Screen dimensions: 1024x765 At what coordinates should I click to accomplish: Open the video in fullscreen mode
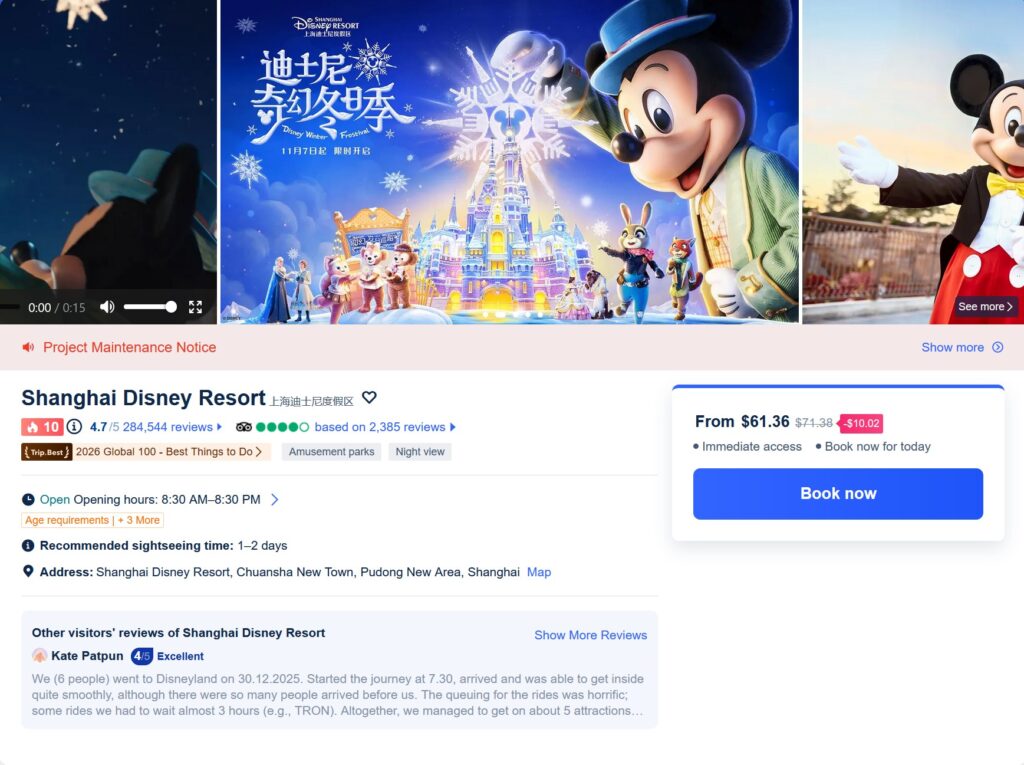point(195,307)
